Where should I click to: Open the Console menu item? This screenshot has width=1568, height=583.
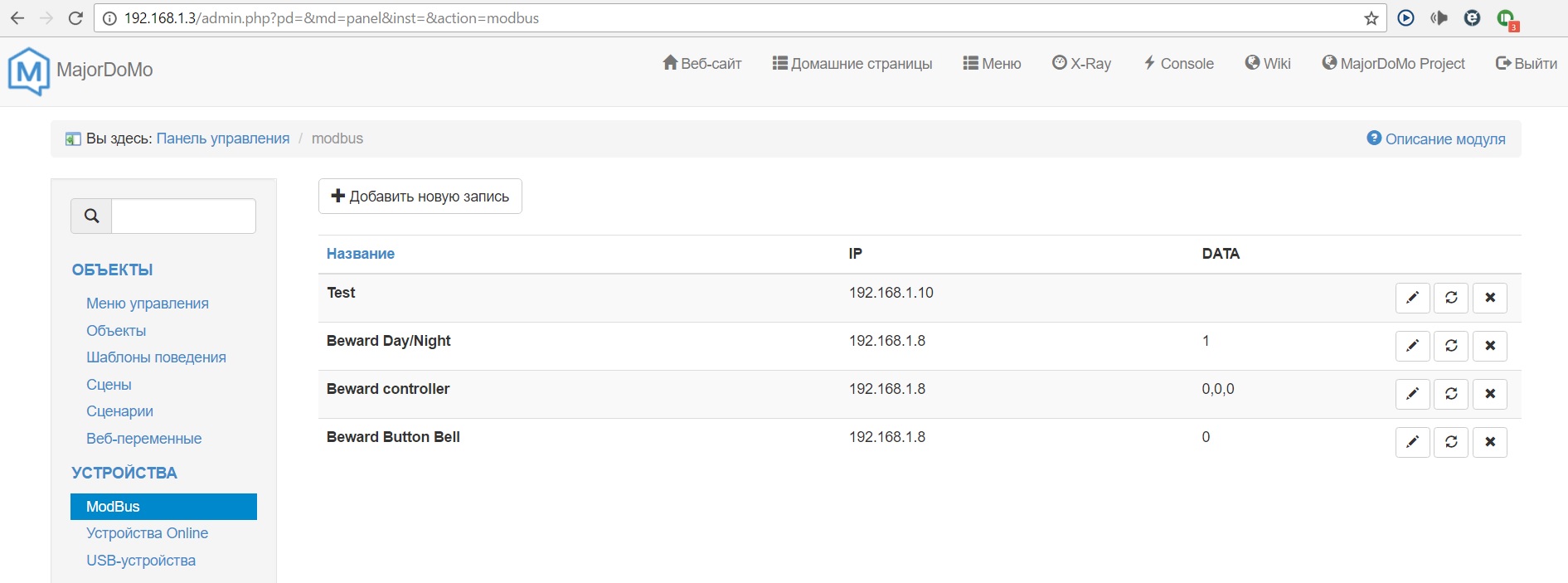1178,64
